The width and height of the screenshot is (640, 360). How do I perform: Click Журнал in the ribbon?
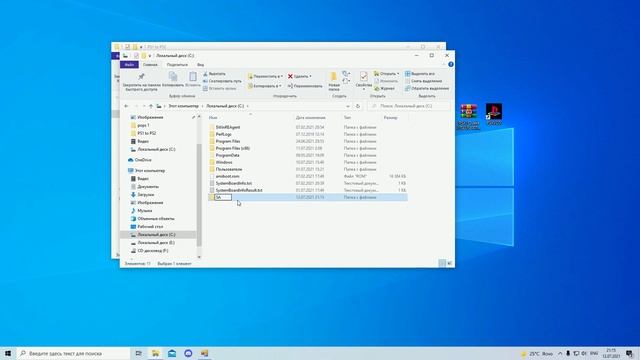coord(384,88)
